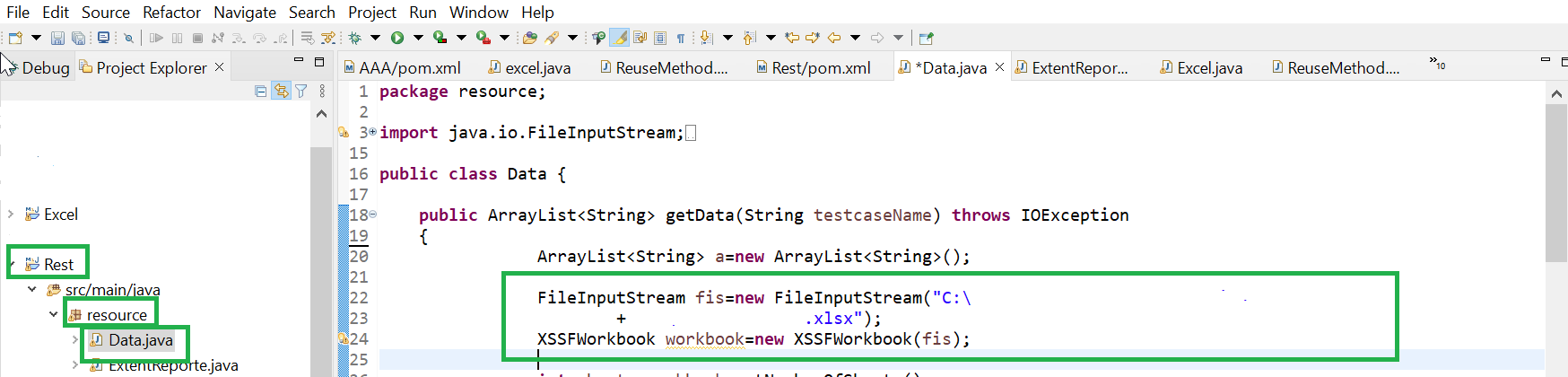Click the Debug bug icon in toolbar
This screenshot has height=377, width=1568.
click(x=355, y=38)
